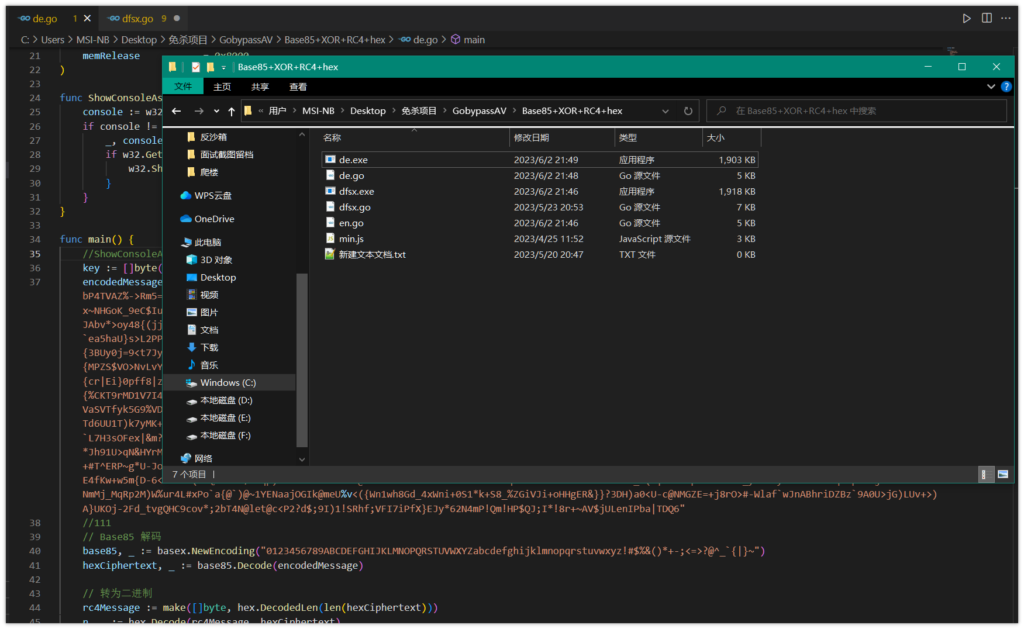Click the Up one level arrow
This screenshot has width=1024, height=629.
pyautogui.click(x=231, y=111)
